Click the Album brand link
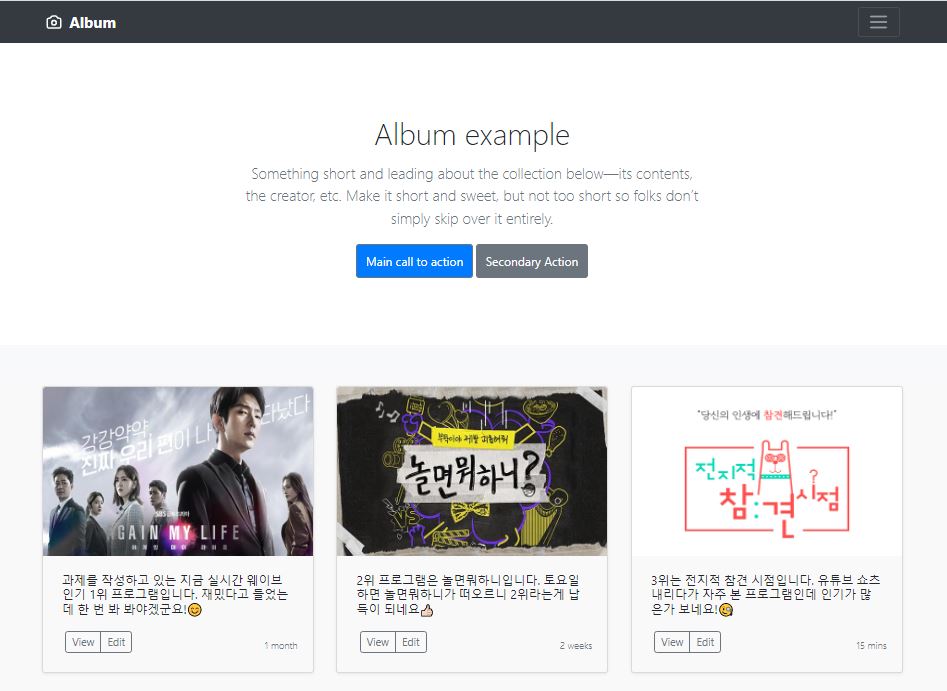The width and height of the screenshot is (947, 691). 81,22
